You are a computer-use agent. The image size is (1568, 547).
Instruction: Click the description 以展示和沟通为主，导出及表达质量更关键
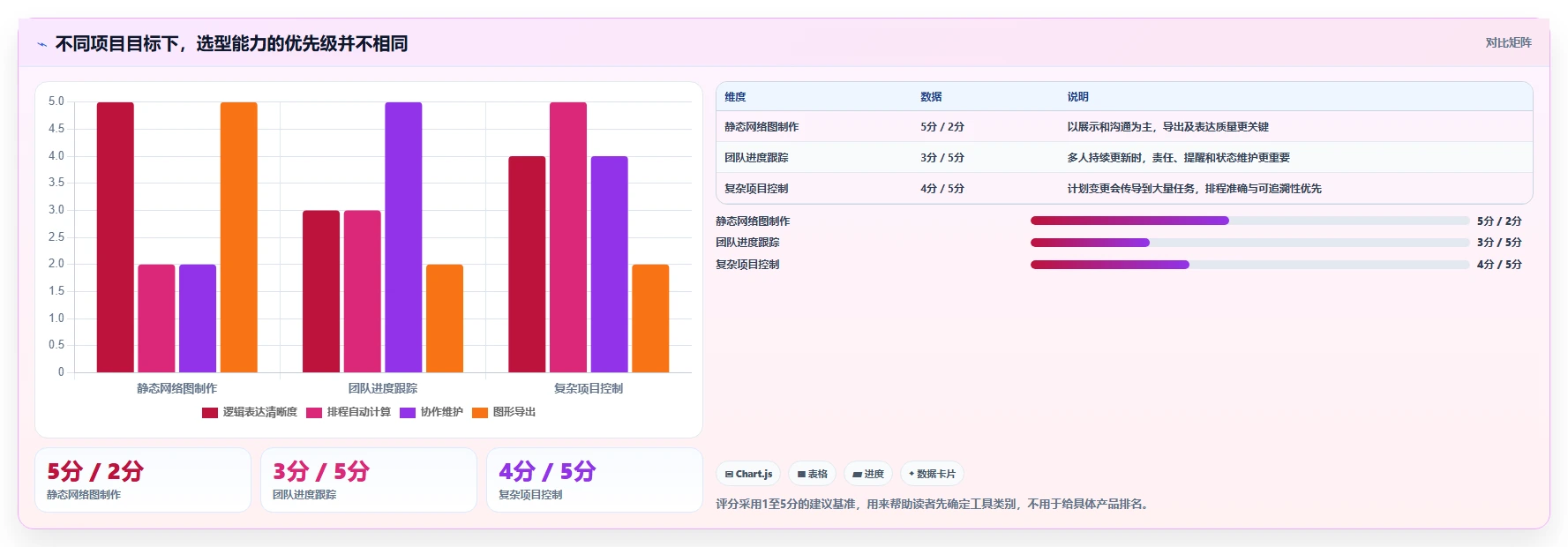click(1167, 127)
